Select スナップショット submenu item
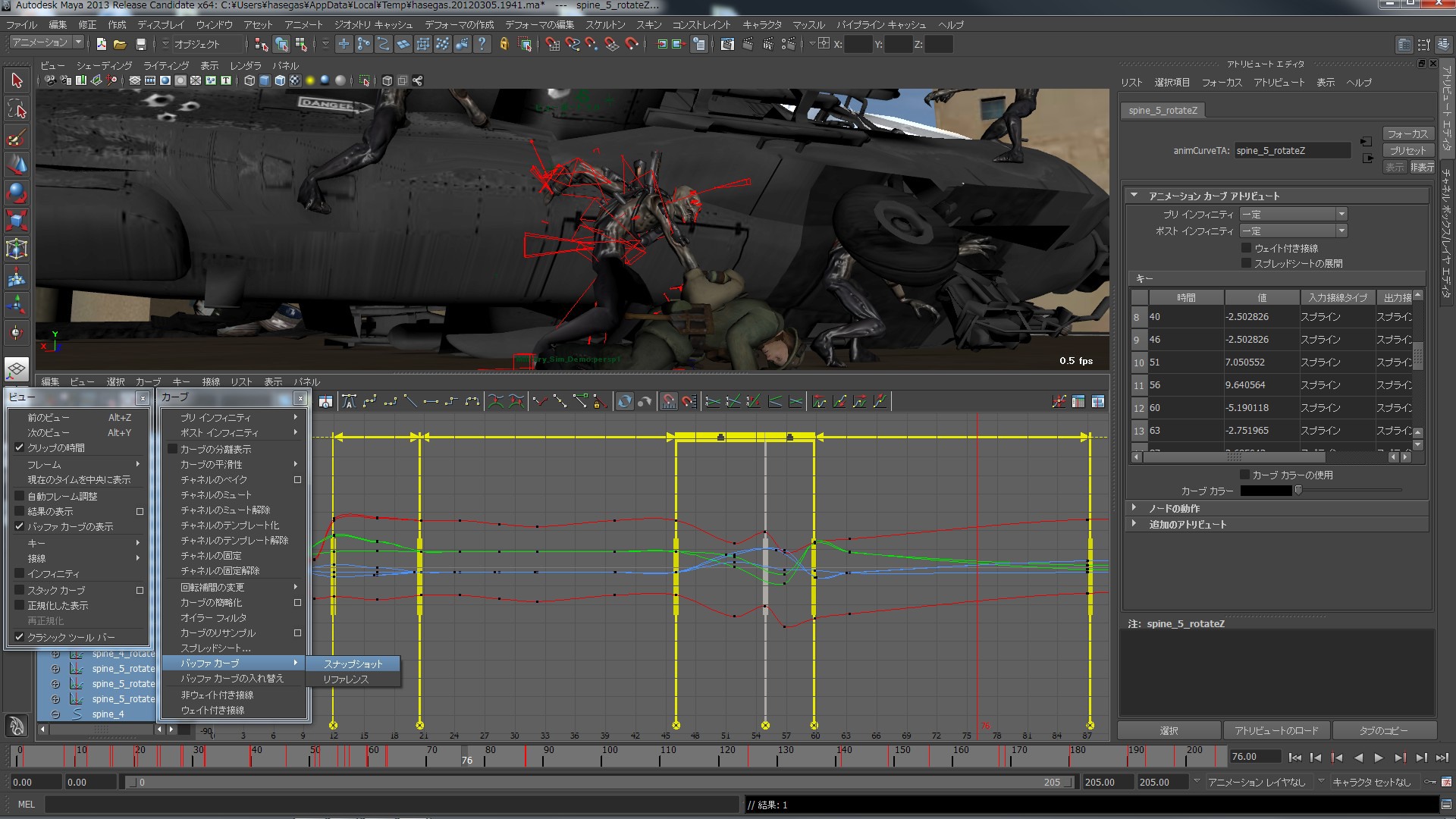Image resolution: width=1456 pixels, height=819 pixels. 353,664
